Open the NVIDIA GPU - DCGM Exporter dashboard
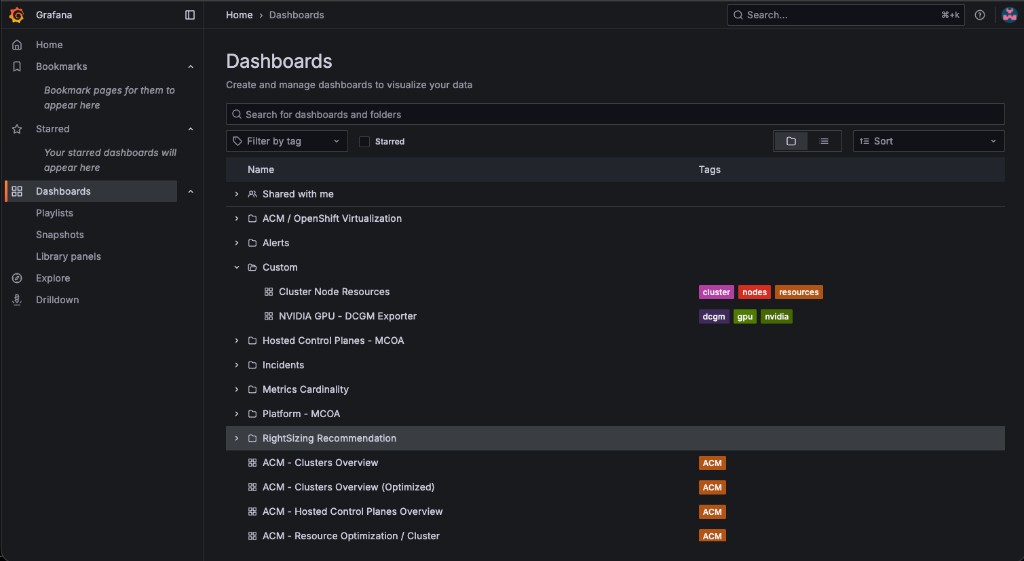Screen dimensions: 1024x561 (x=347, y=315)
